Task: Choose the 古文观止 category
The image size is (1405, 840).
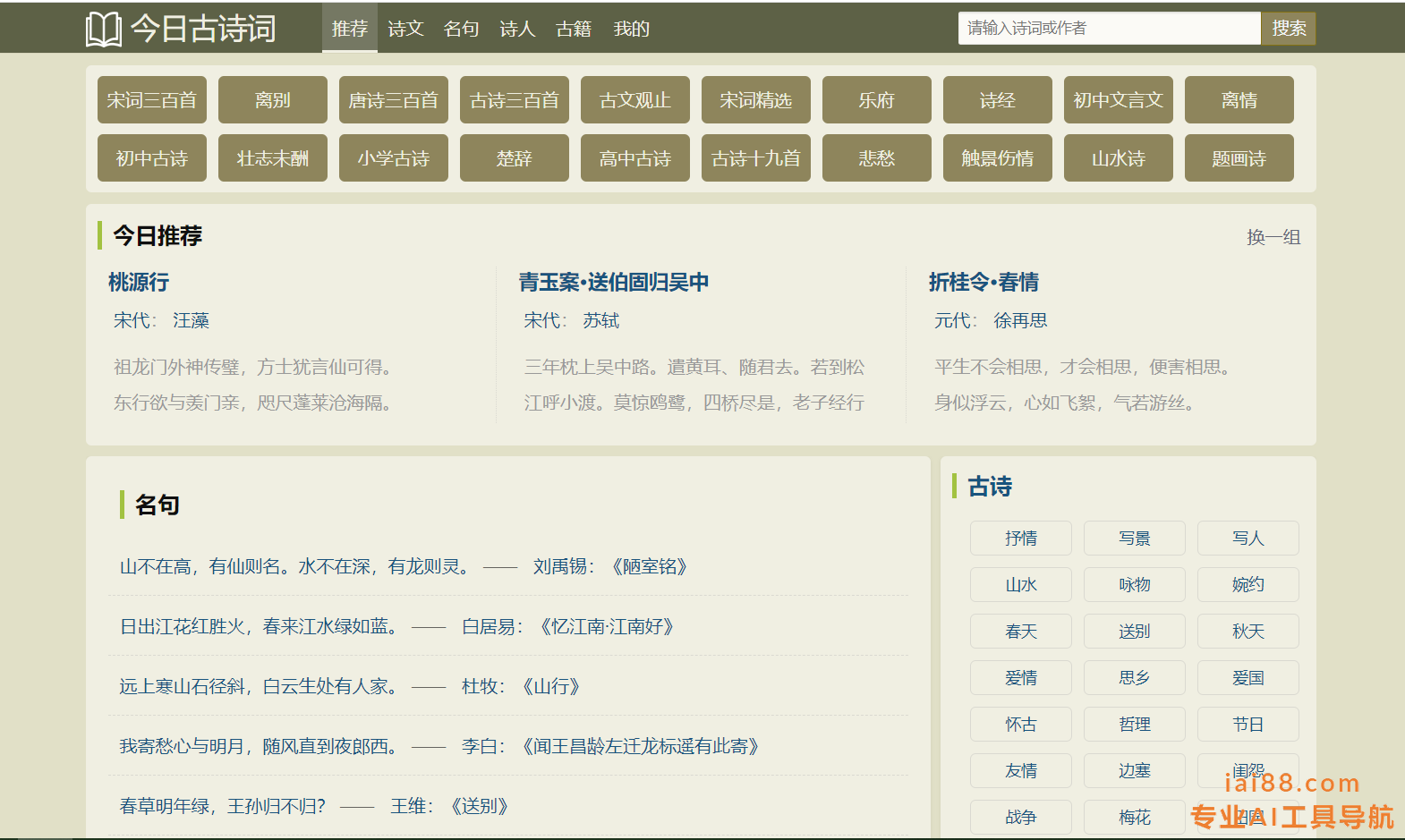Action: coord(635,99)
